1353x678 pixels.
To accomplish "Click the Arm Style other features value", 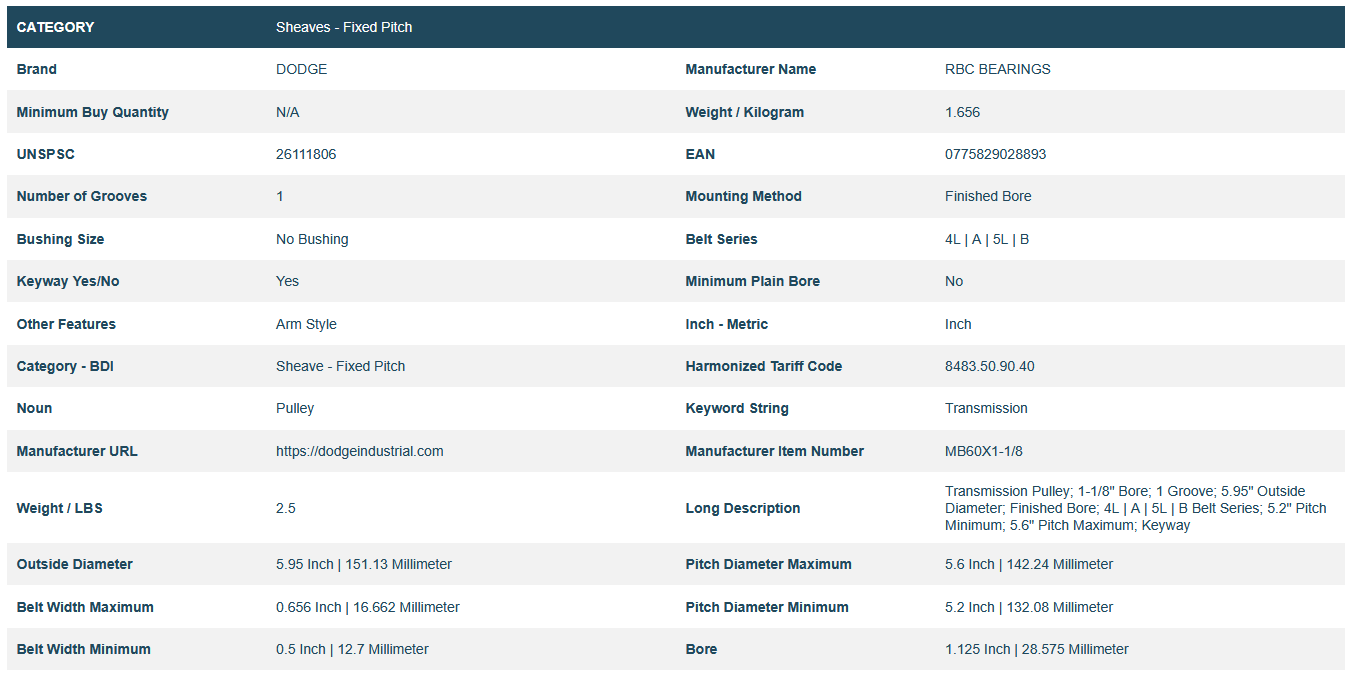I will [x=306, y=324].
